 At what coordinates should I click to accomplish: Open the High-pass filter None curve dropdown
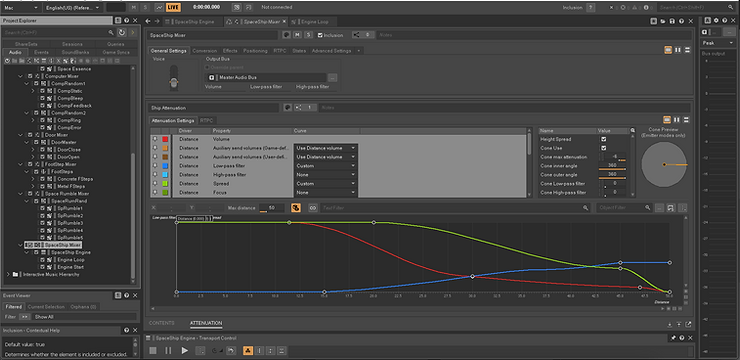(x=325, y=175)
